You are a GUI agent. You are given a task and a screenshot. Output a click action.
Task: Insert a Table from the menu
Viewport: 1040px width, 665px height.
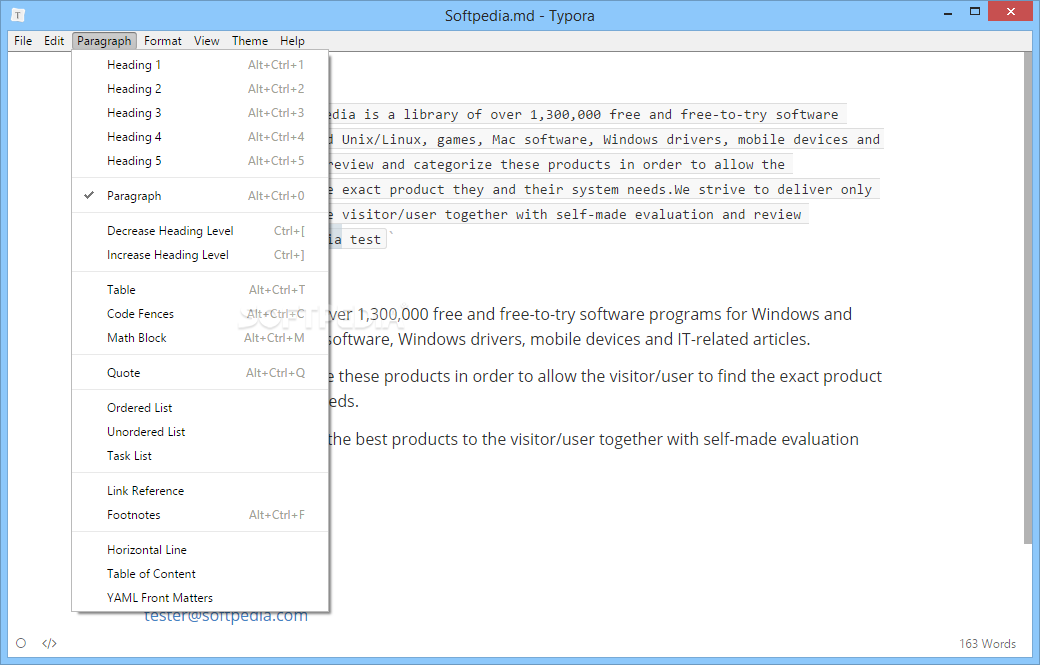(200, 290)
